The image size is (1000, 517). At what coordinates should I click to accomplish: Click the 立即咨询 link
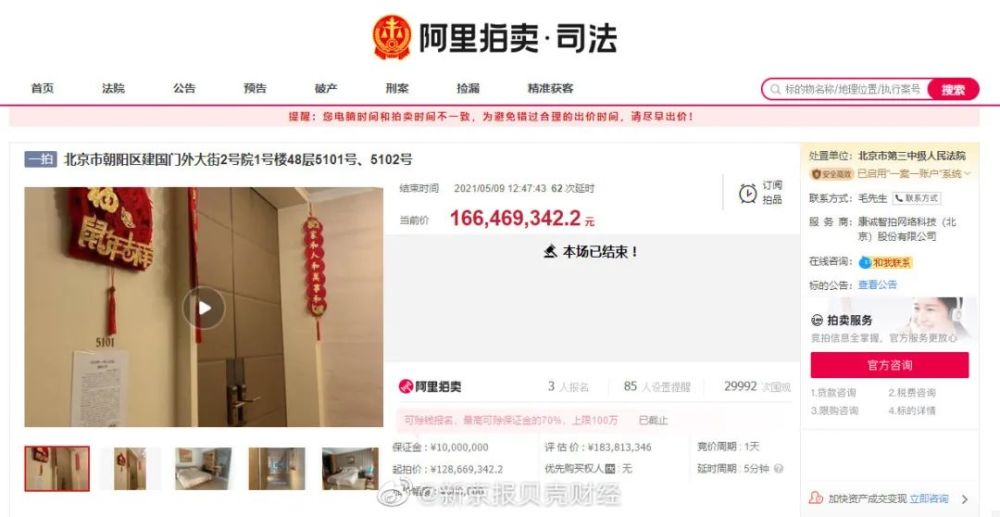coord(929,499)
